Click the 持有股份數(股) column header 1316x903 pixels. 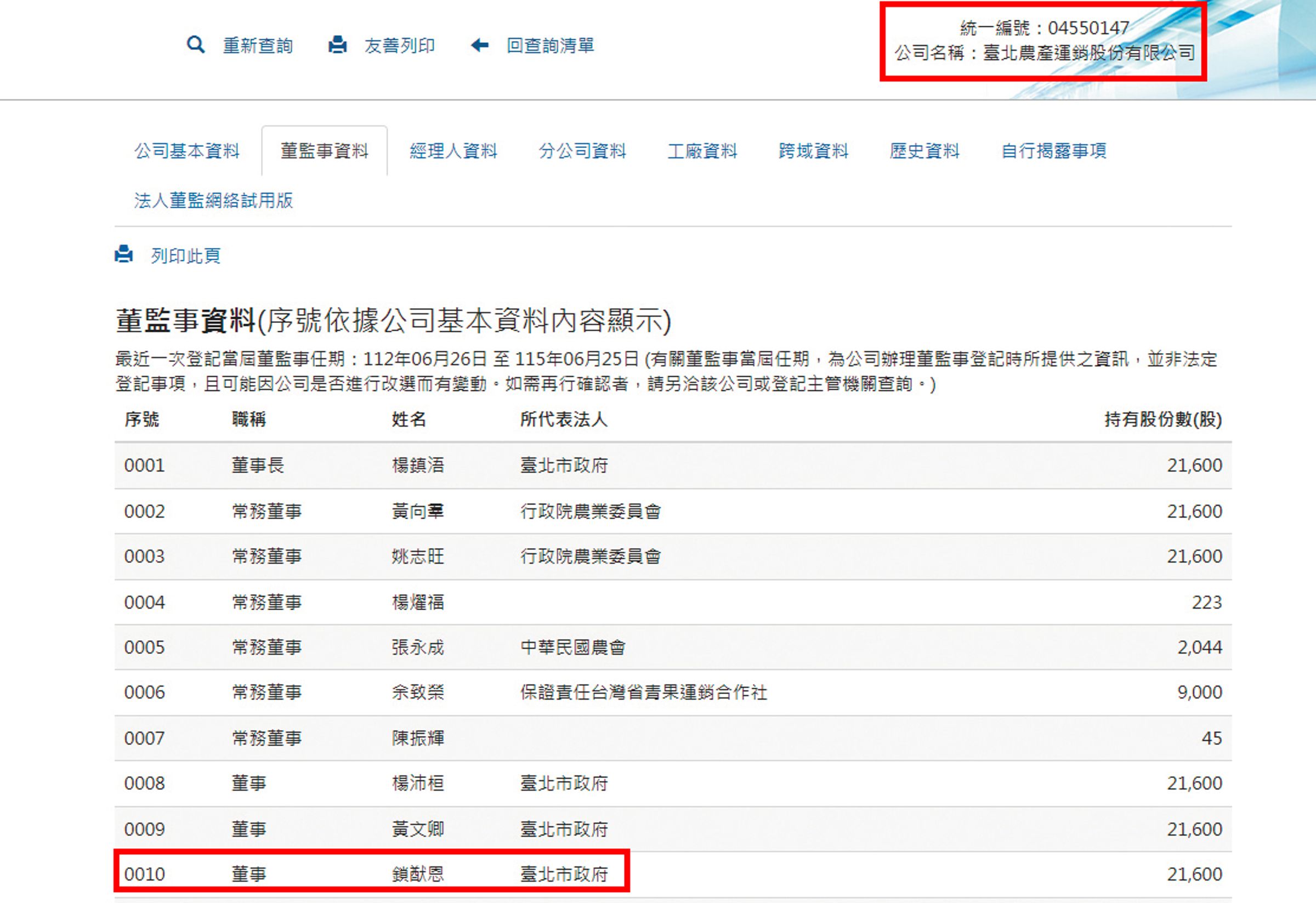pos(1163,419)
